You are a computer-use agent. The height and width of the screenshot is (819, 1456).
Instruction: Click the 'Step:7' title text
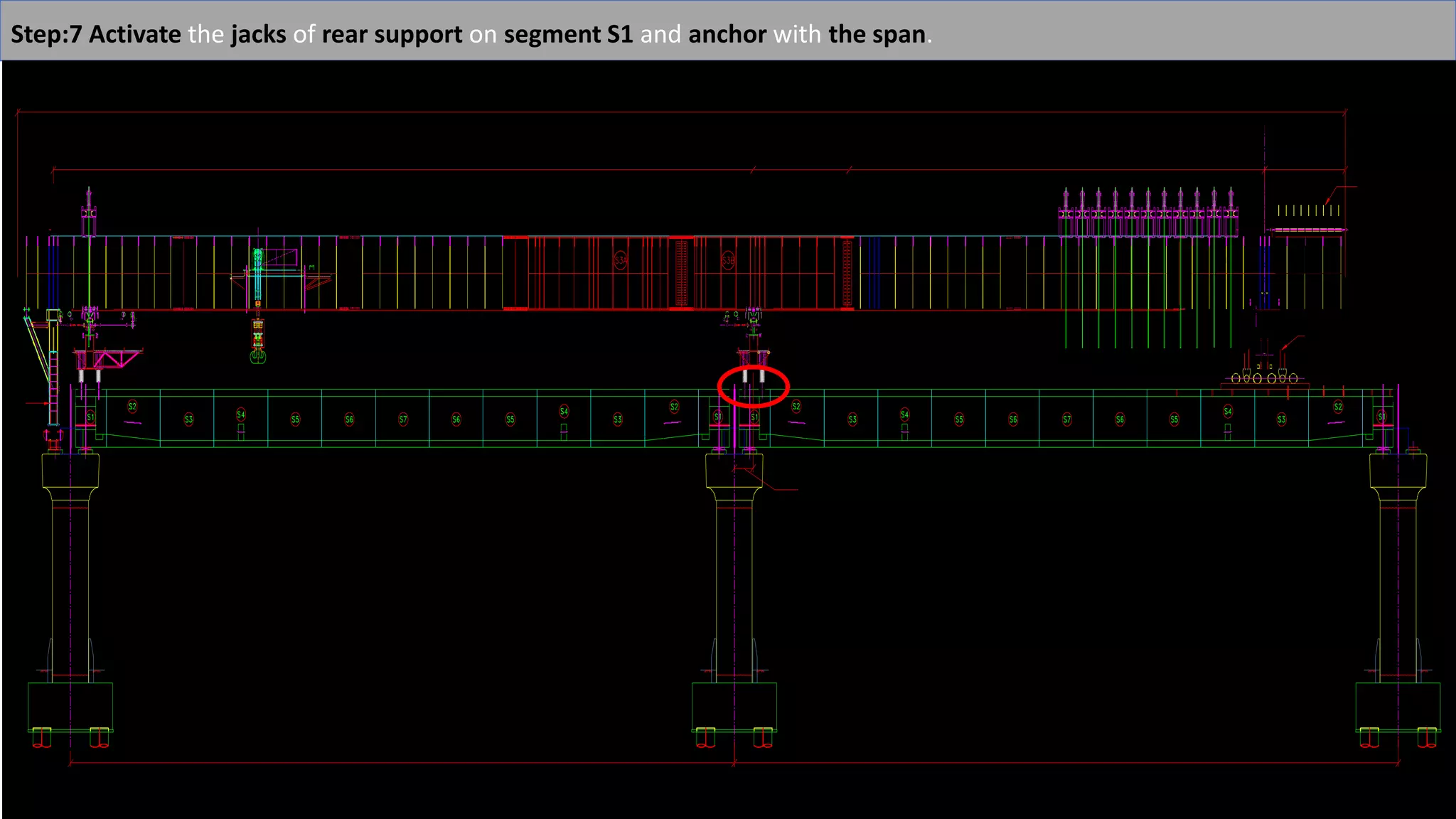click(x=45, y=34)
